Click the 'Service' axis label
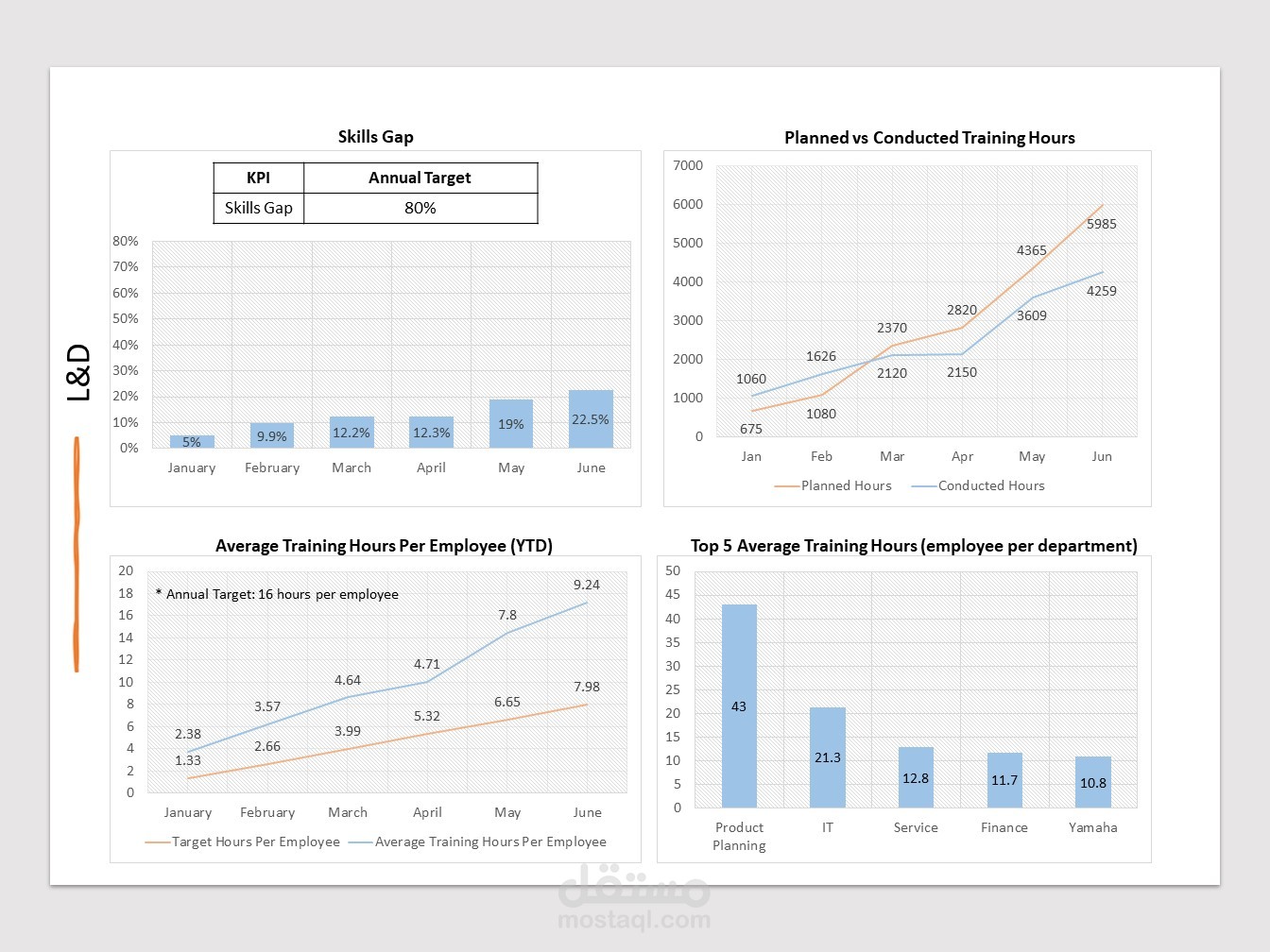 tap(916, 827)
